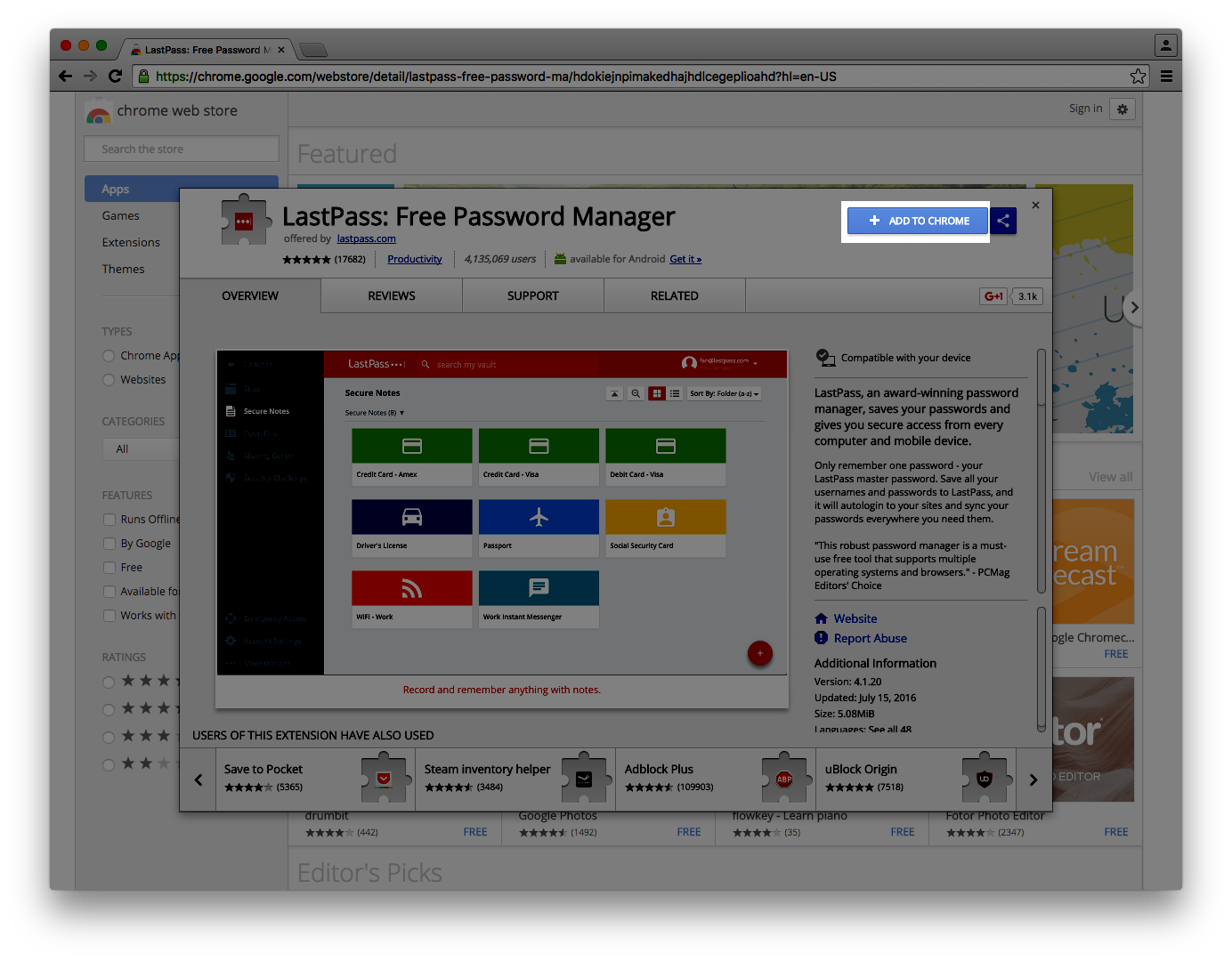Click the Report Abuse exclamation icon

click(x=821, y=638)
